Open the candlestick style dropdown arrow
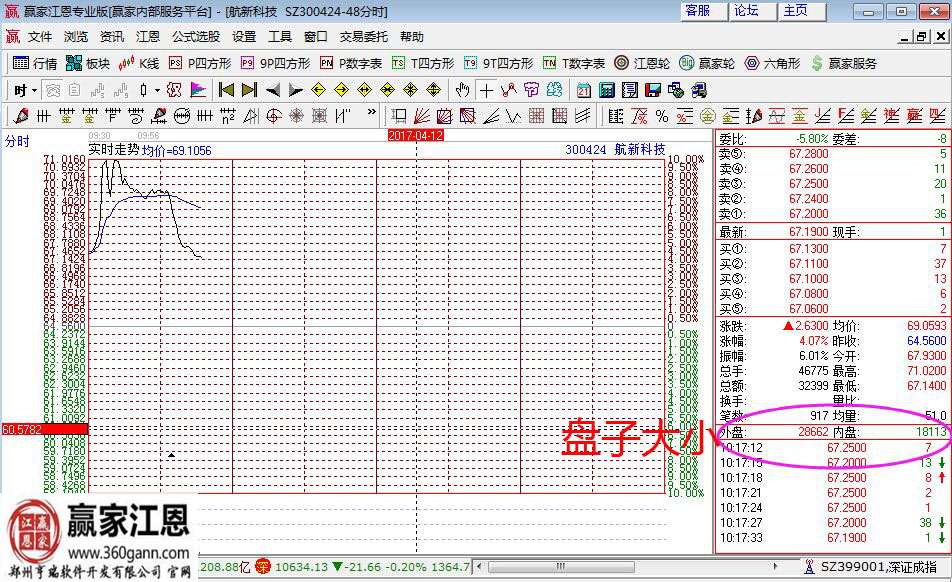 [x=157, y=89]
